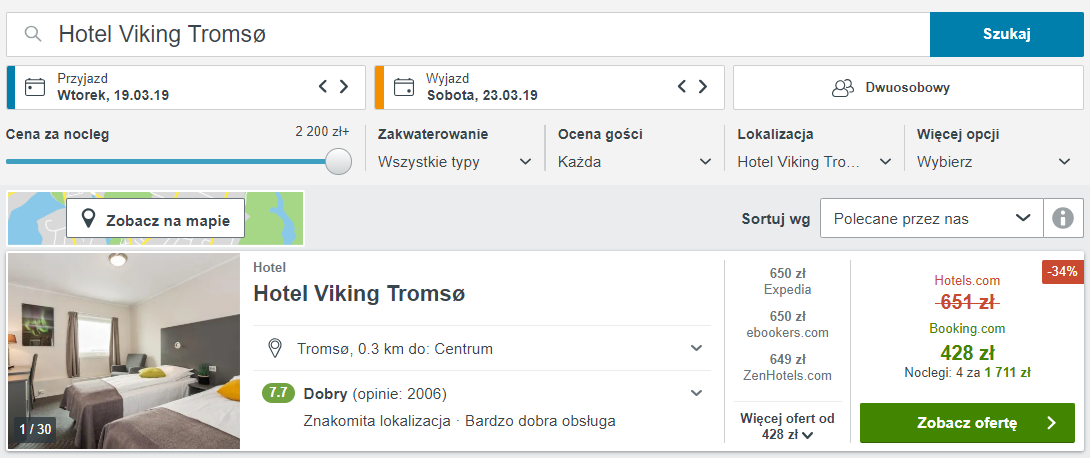The image size is (1090, 458).
Task: Click the Zobacz ofertę button
Action: pos(967,423)
